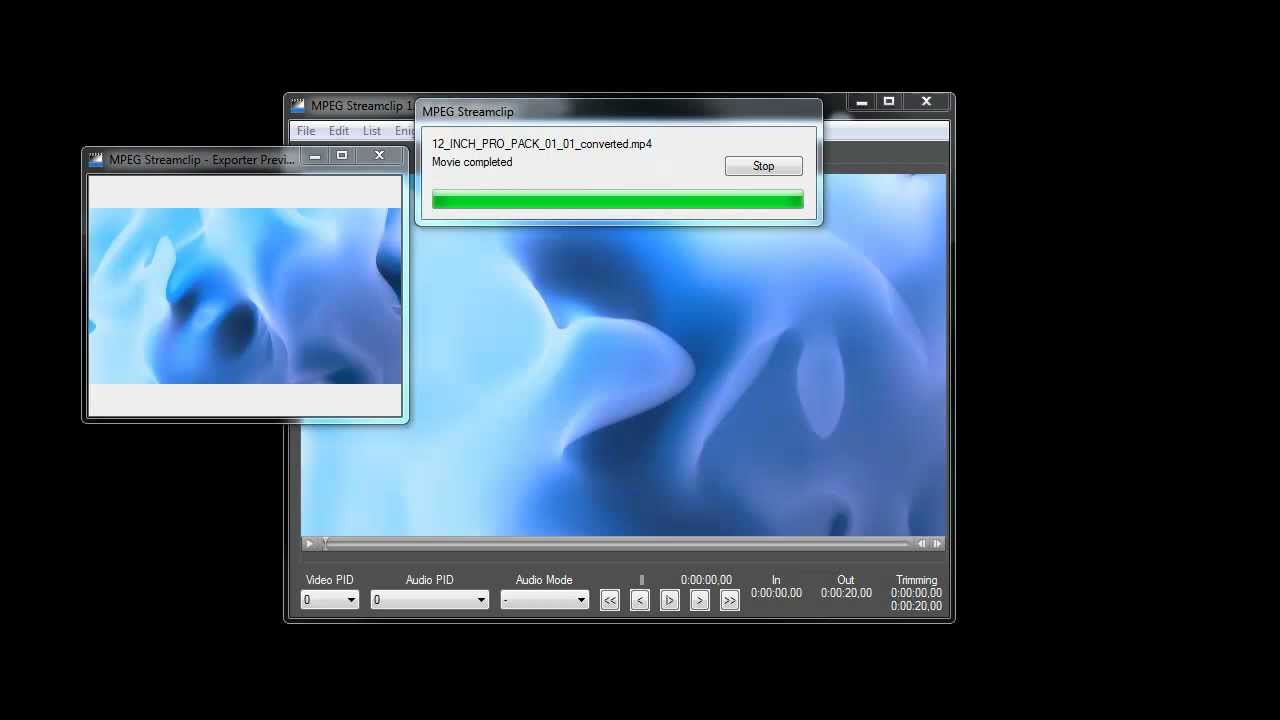Viewport: 1280px width, 720px height.
Task: Click the step-back icon at seek bar right end
Action: pos(922,544)
